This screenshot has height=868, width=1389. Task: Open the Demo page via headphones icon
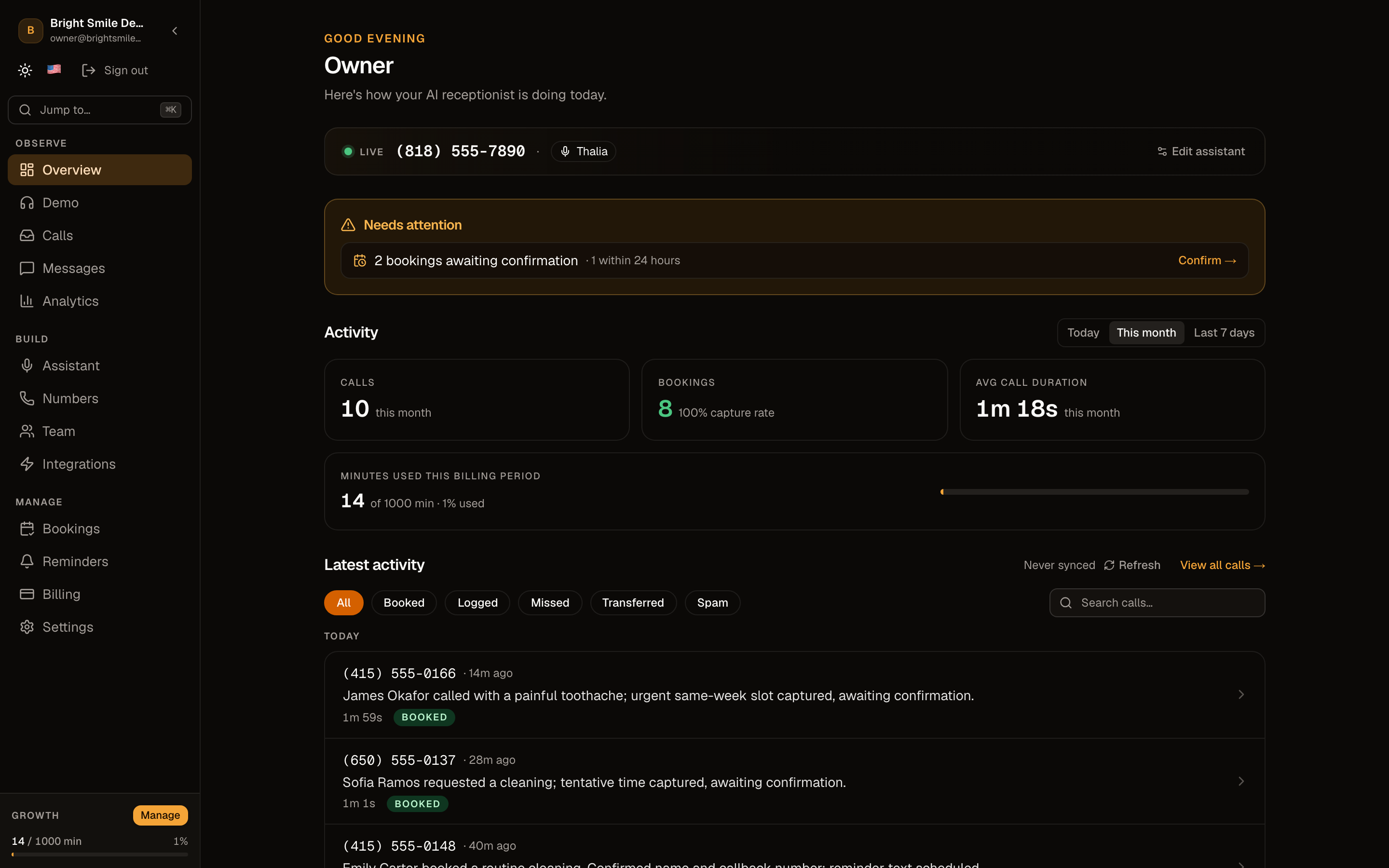(x=27, y=203)
